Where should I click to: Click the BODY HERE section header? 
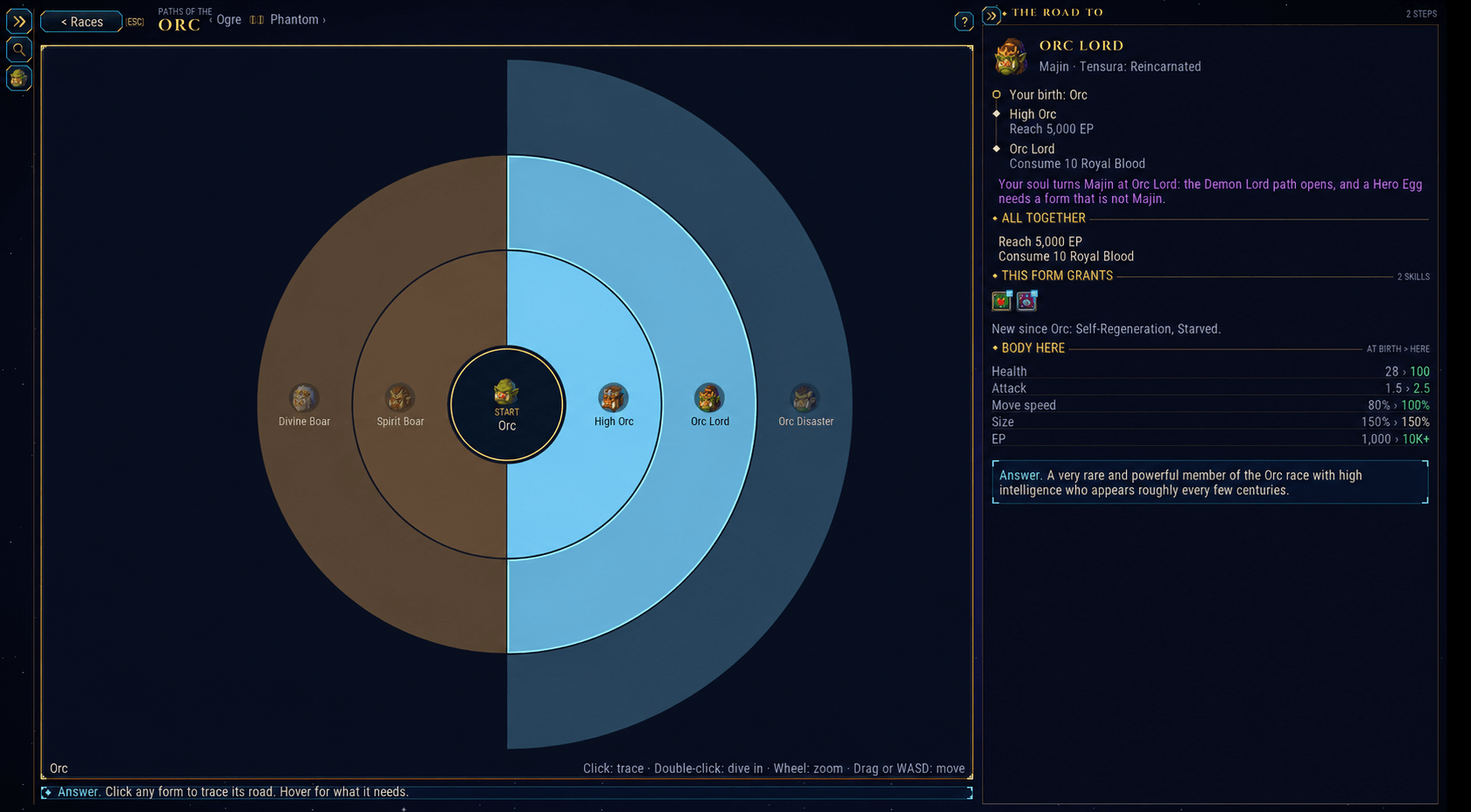1033,348
